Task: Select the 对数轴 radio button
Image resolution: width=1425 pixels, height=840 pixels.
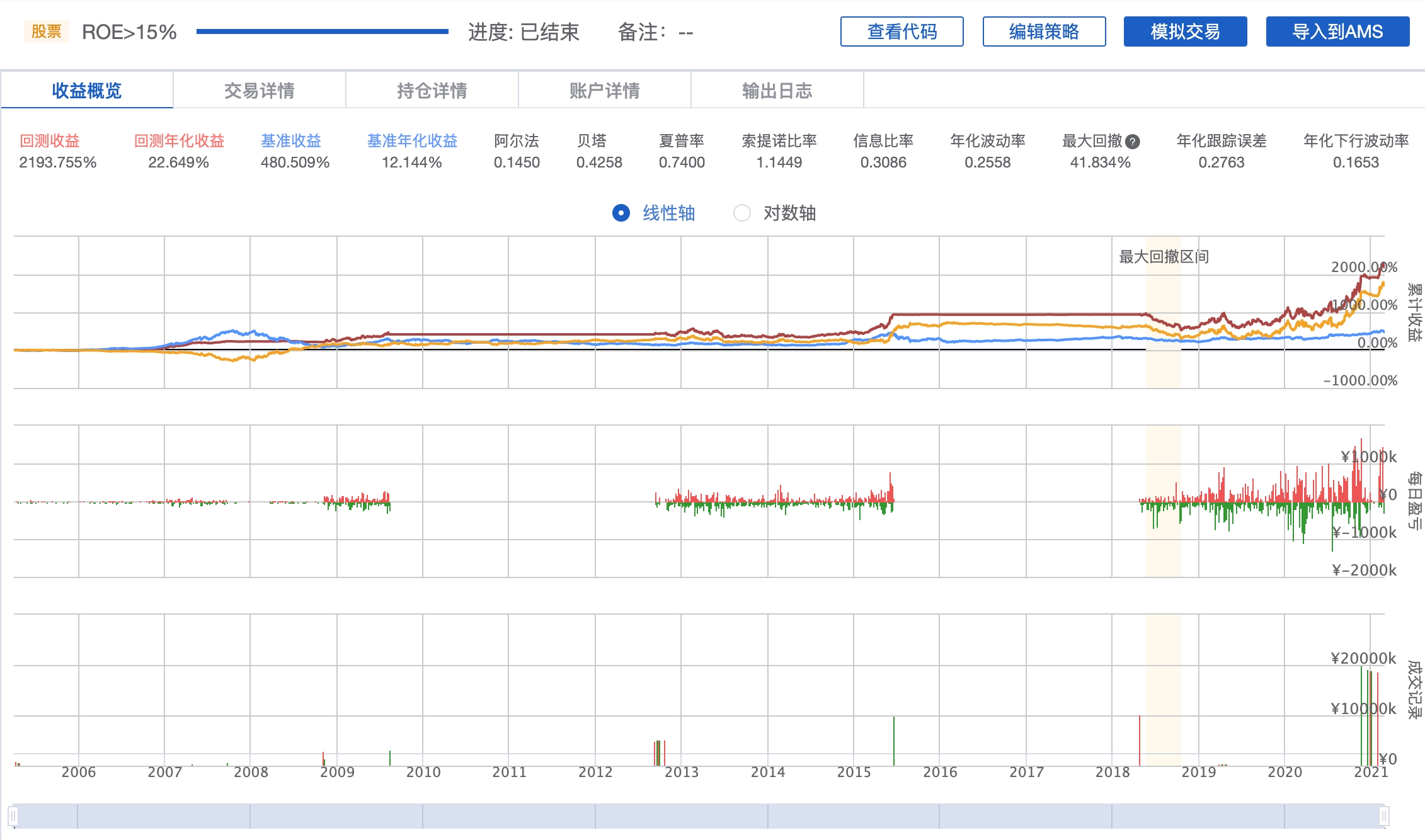Action: (742, 213)
